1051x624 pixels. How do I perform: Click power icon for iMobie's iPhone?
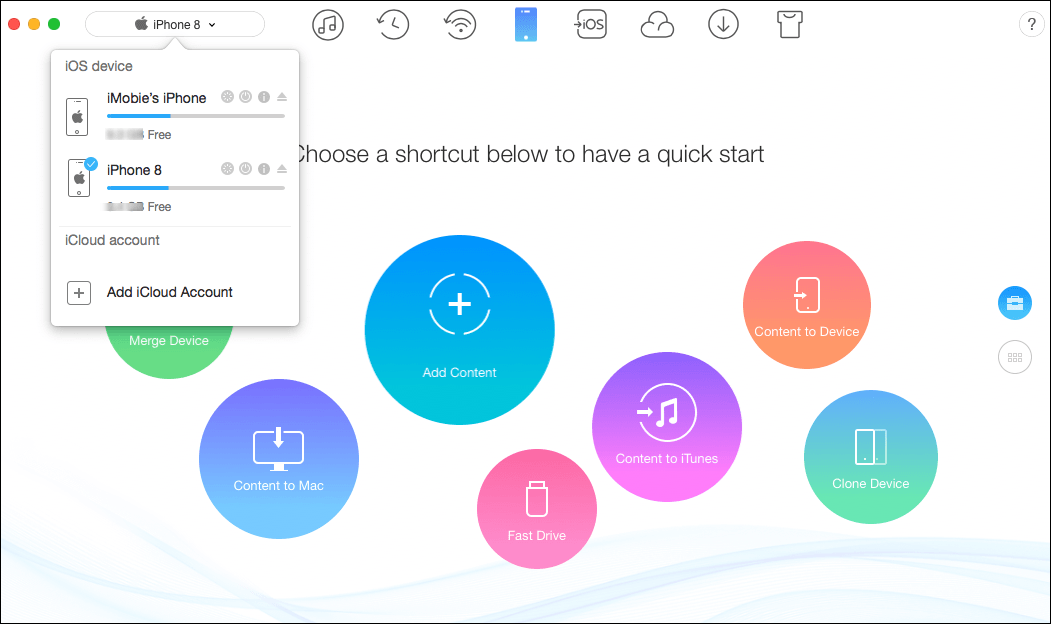(245, 98)
